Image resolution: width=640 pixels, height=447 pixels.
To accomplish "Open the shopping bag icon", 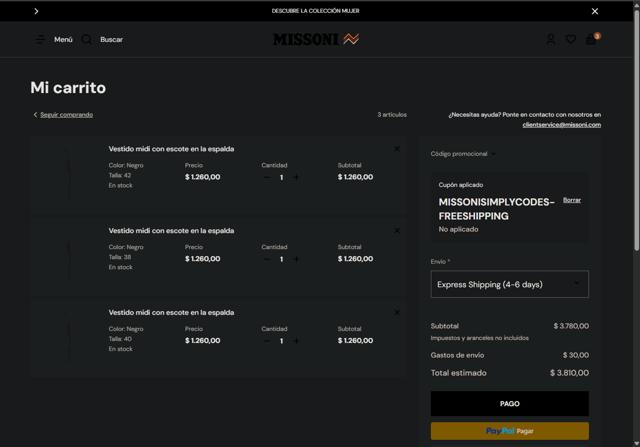I will [591, 39].
